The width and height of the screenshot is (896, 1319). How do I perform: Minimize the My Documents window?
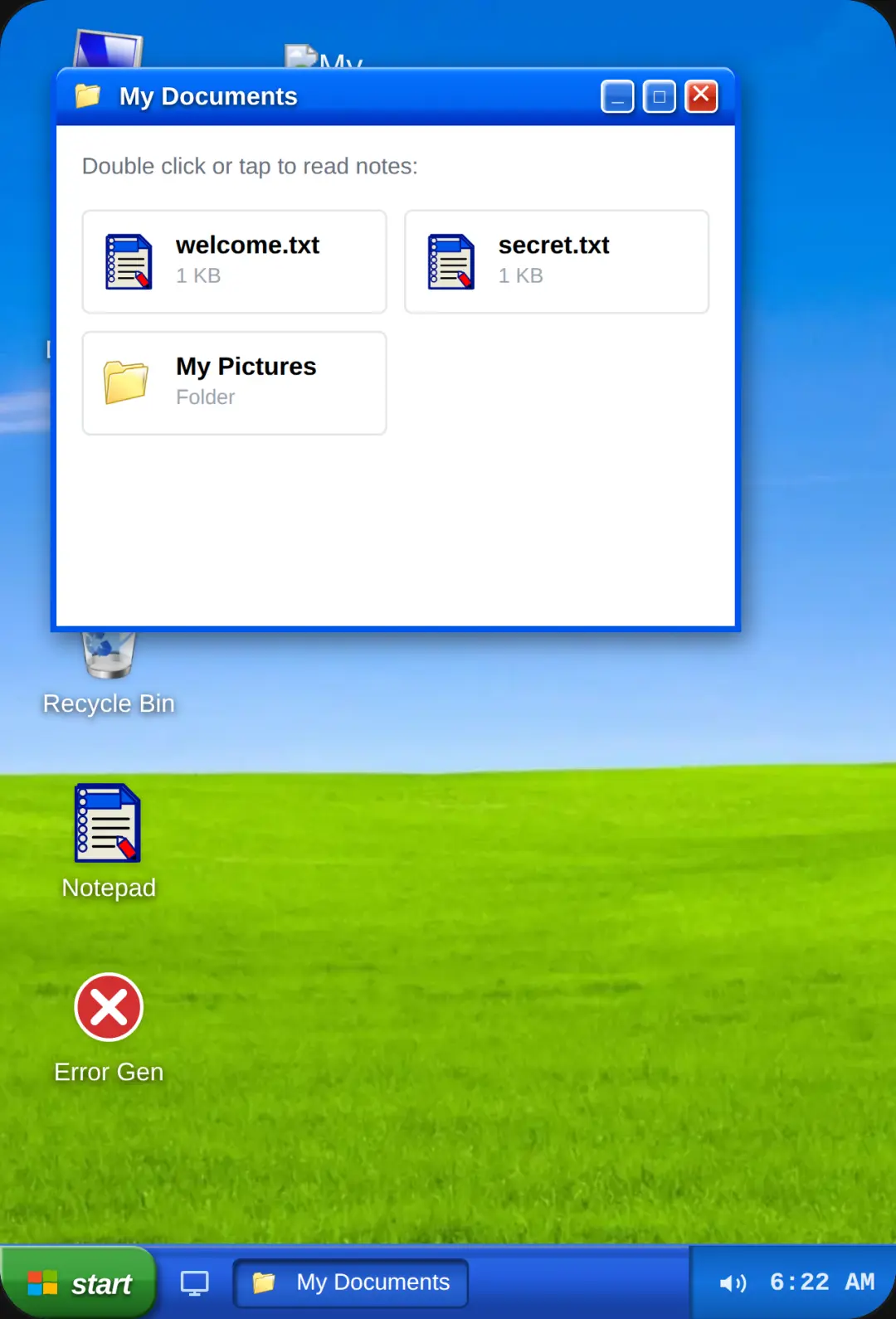(617, 97)
